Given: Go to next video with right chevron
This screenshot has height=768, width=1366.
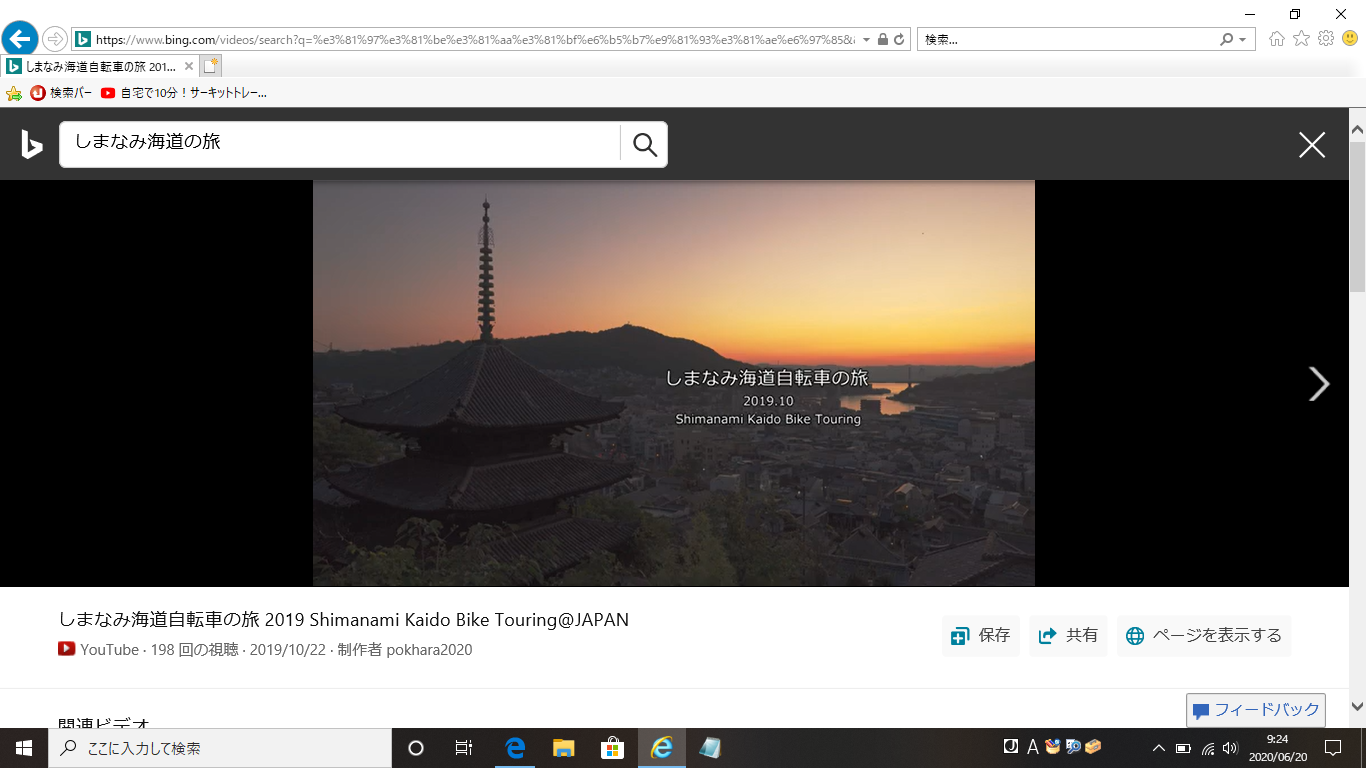Looking at the screenshot, I should click(1319, 383).
